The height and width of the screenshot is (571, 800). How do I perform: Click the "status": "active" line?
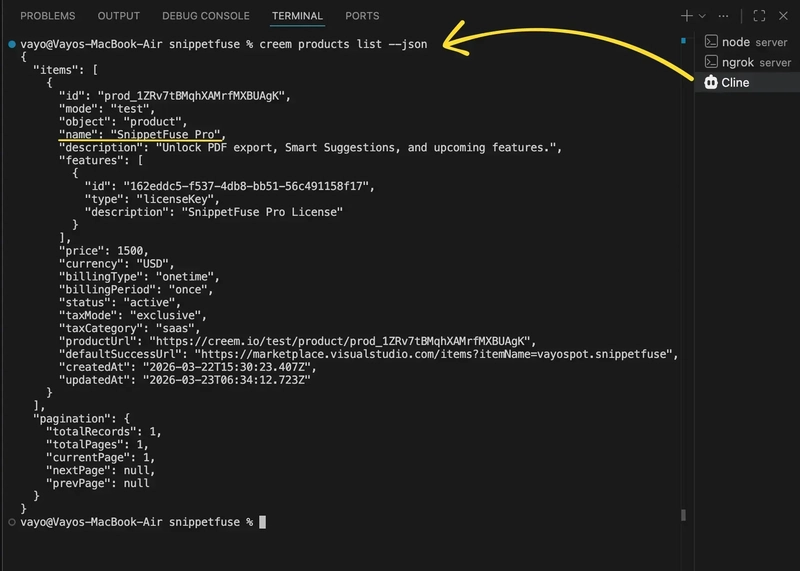point(119,303)
